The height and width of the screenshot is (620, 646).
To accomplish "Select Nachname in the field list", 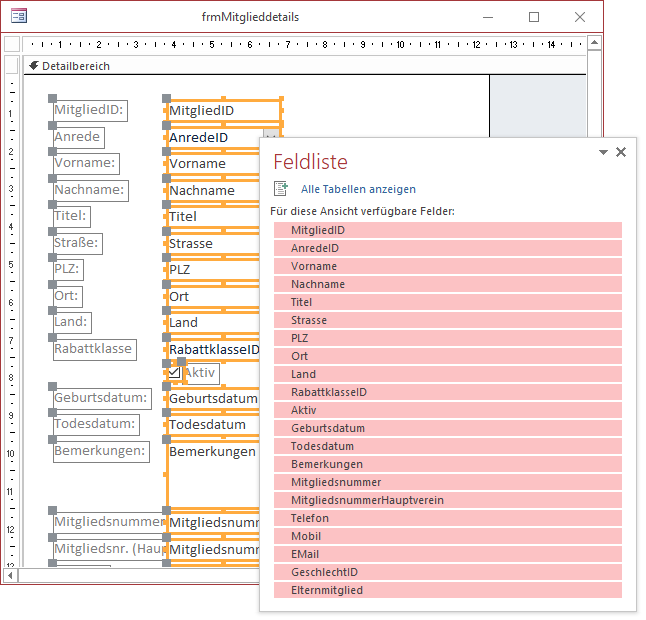I will click(x=448, y=284).
